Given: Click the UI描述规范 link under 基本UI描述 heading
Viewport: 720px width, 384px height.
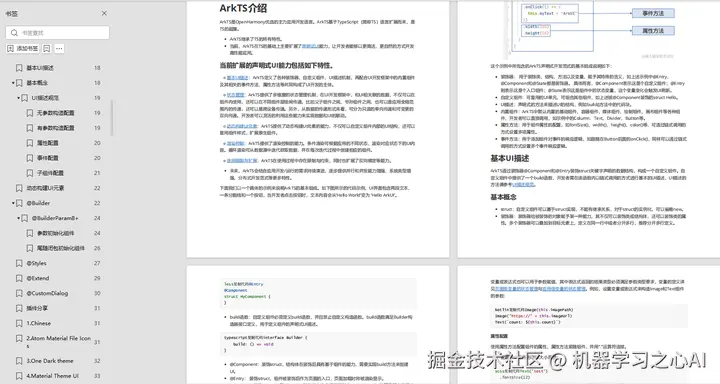Looking at the screenshot, I should (x=523, y=184).
